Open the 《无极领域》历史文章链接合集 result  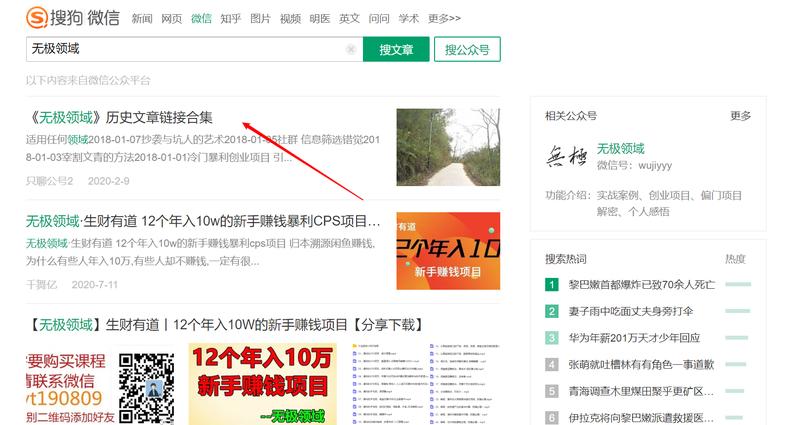pyautogui.click(x=119, y=117)
